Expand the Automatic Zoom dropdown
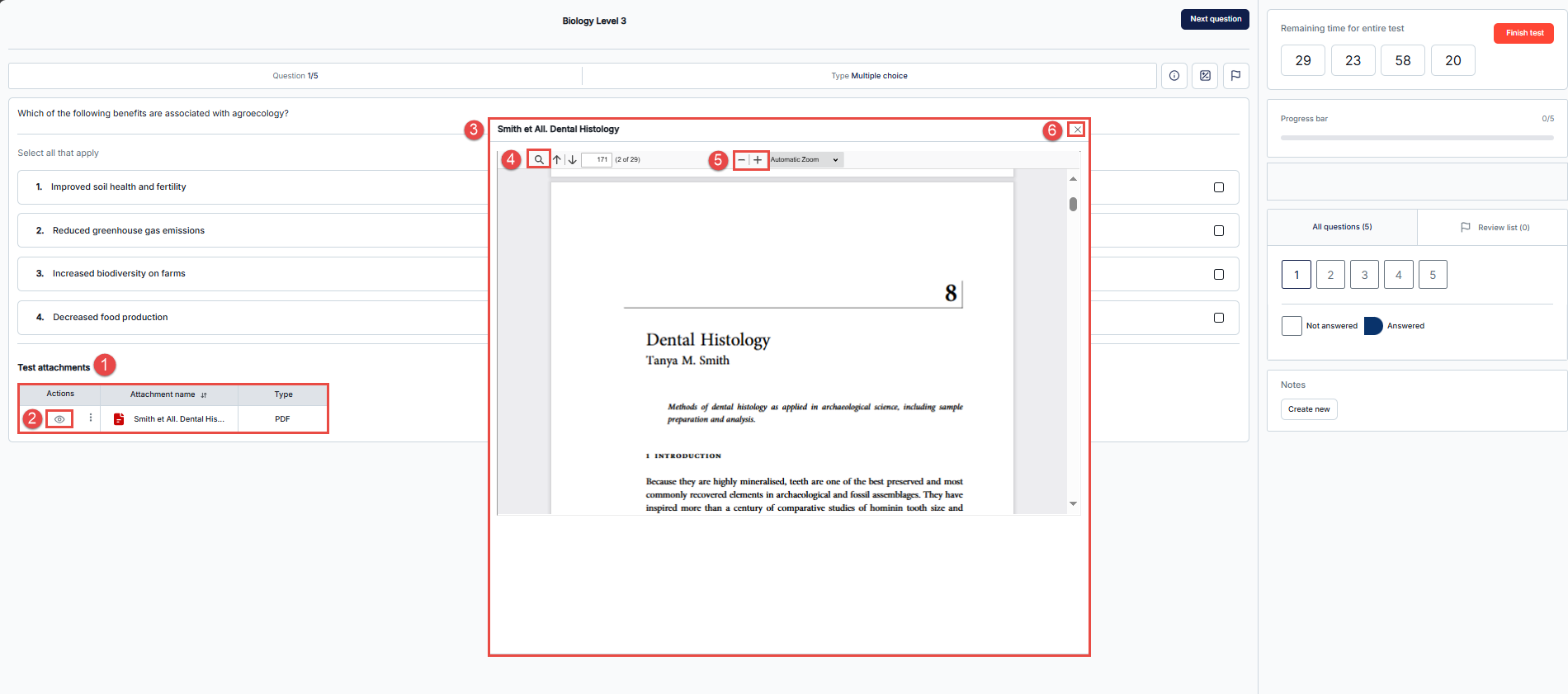 pyautogui.click(x=805, y=160)
